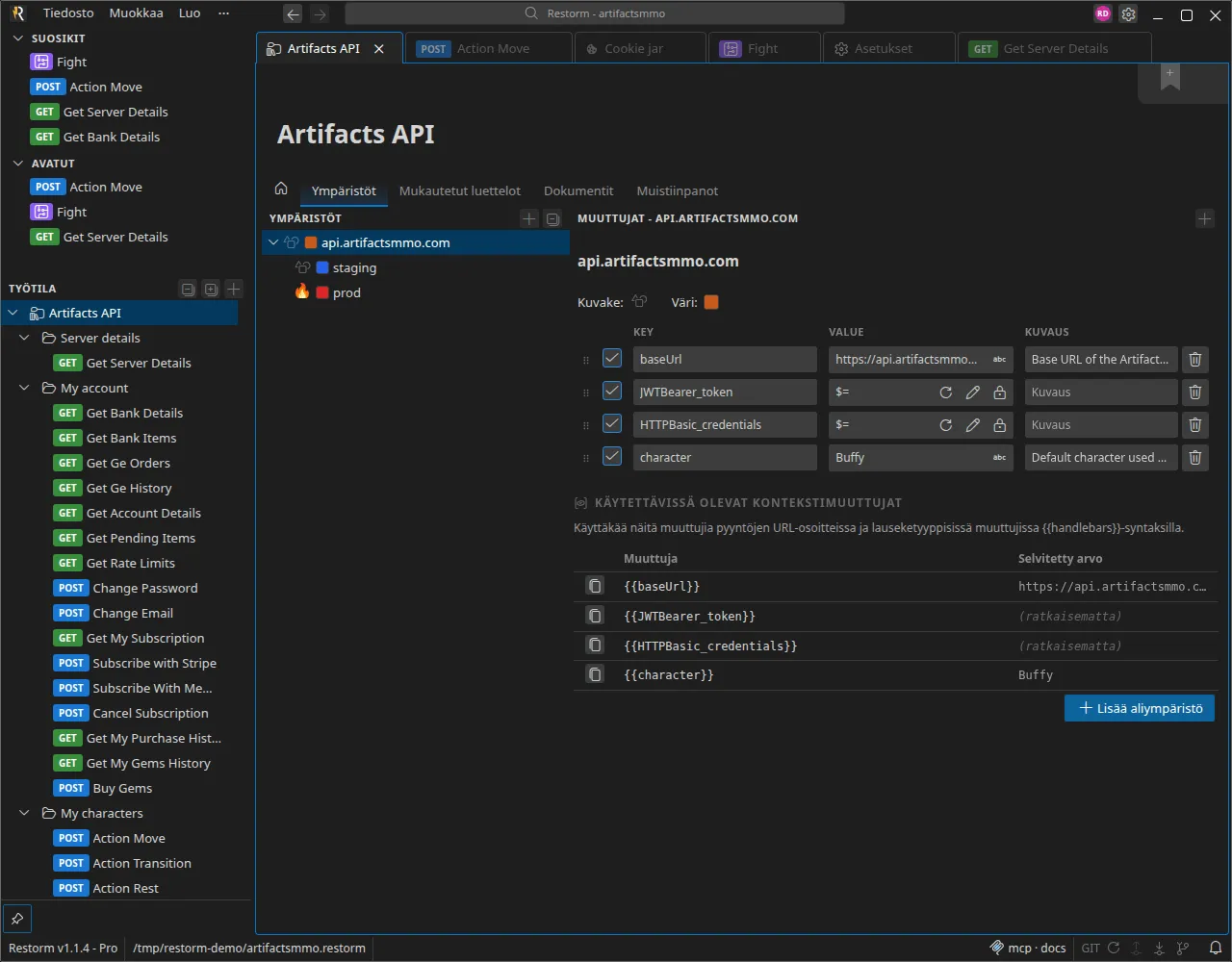Open the Muokkaa menu

136,13
